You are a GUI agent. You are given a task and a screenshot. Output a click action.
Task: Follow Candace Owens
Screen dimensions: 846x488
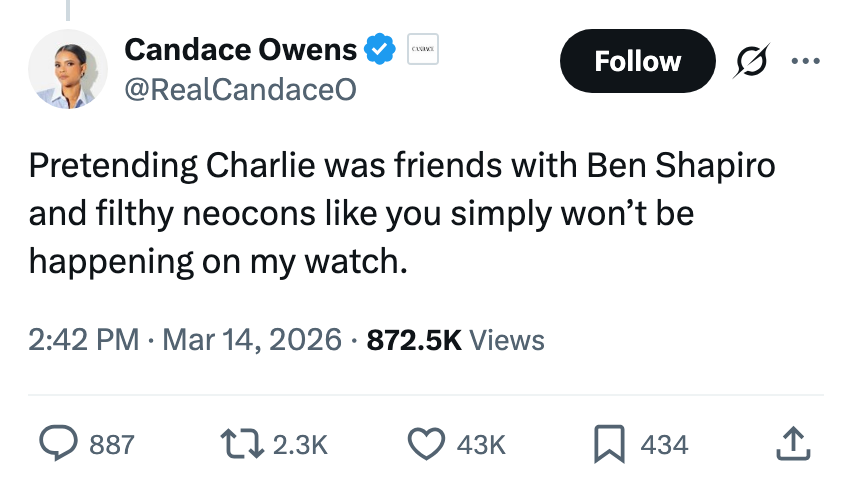coord(637,61)
